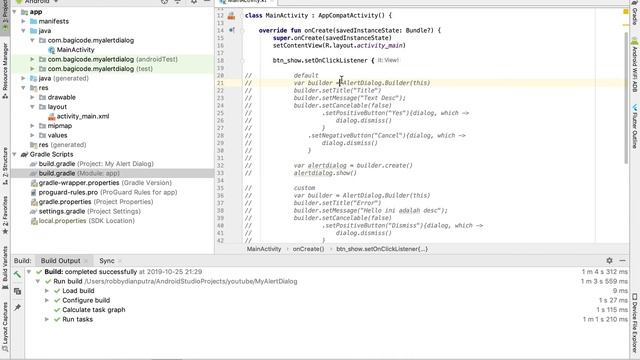Click the class gutter icon on line 12

tap(231, 16)
